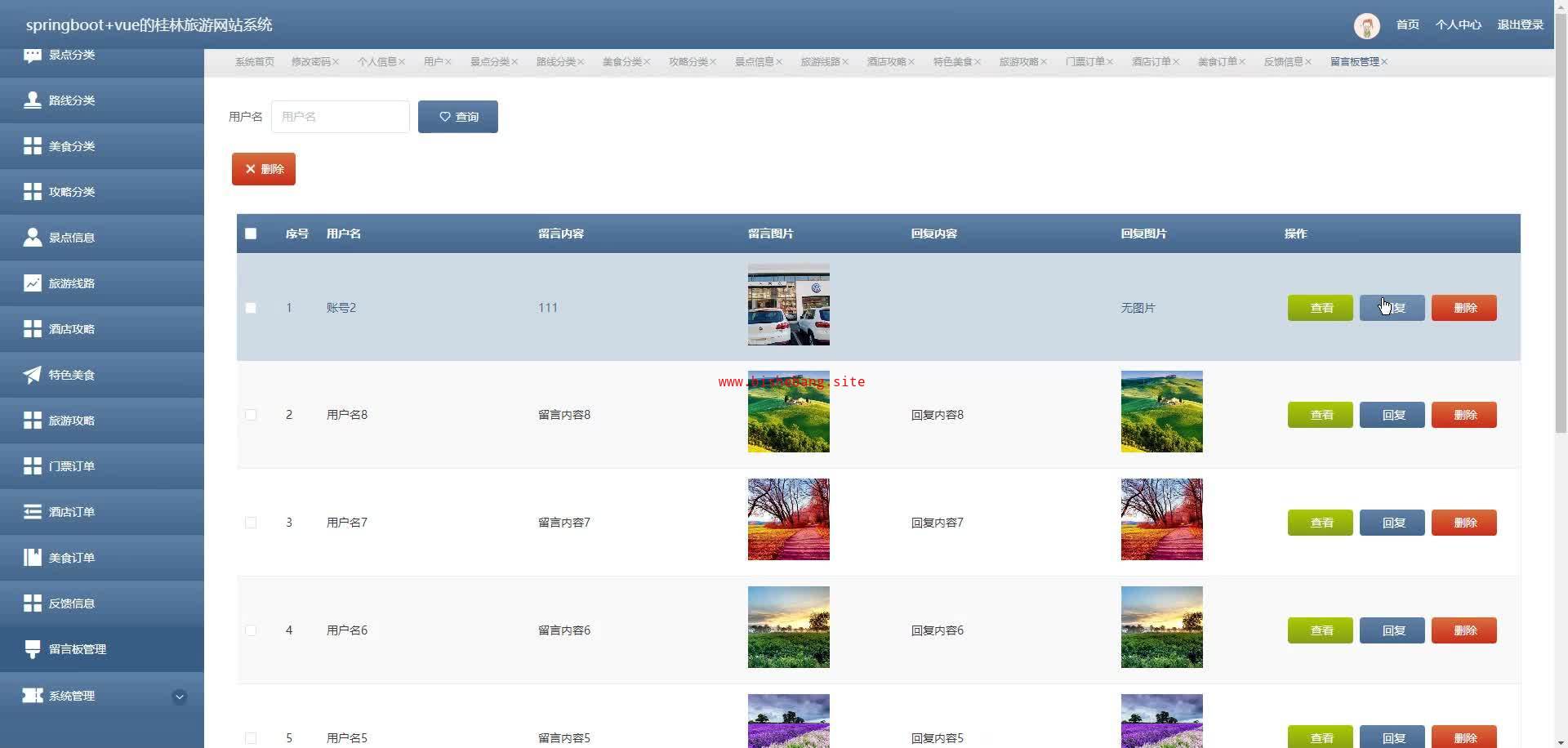1568x748 pixels.
Task: Click the 查询 search button
Action: click(457, 117)
